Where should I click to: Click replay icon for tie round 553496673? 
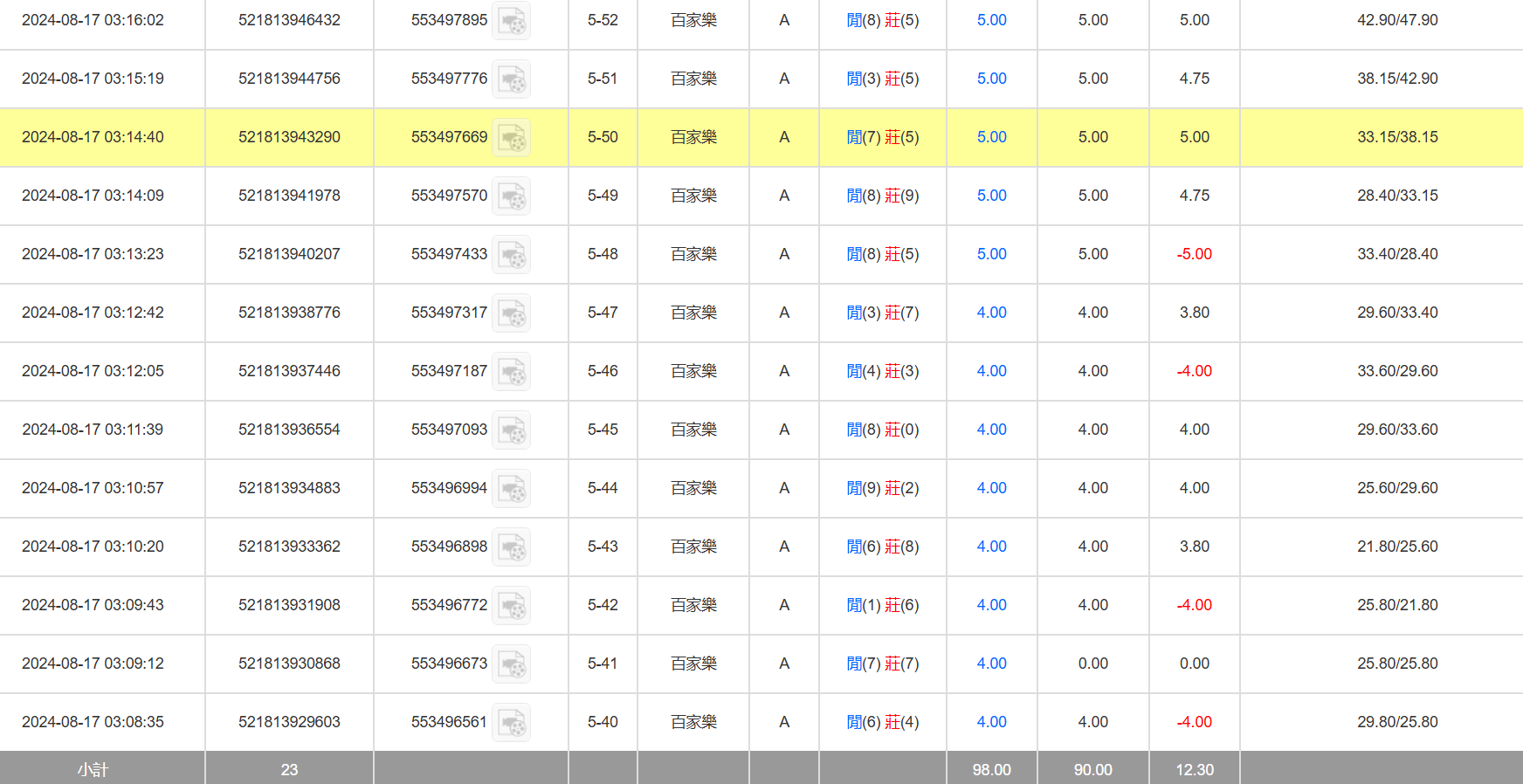511,664
